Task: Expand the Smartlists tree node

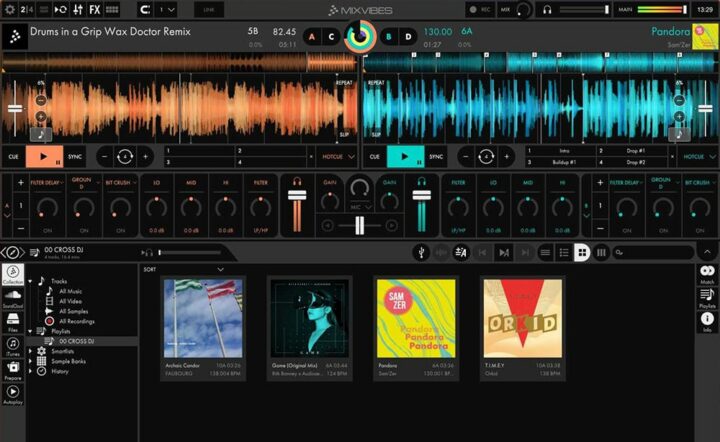Action: pos(31,351)
